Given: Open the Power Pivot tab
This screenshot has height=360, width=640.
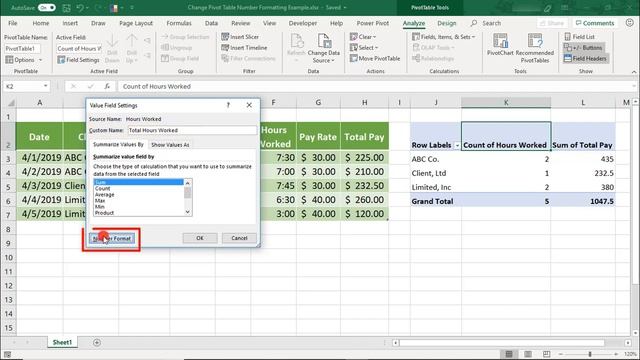Looking at the screenshot, I should point(373,23).
